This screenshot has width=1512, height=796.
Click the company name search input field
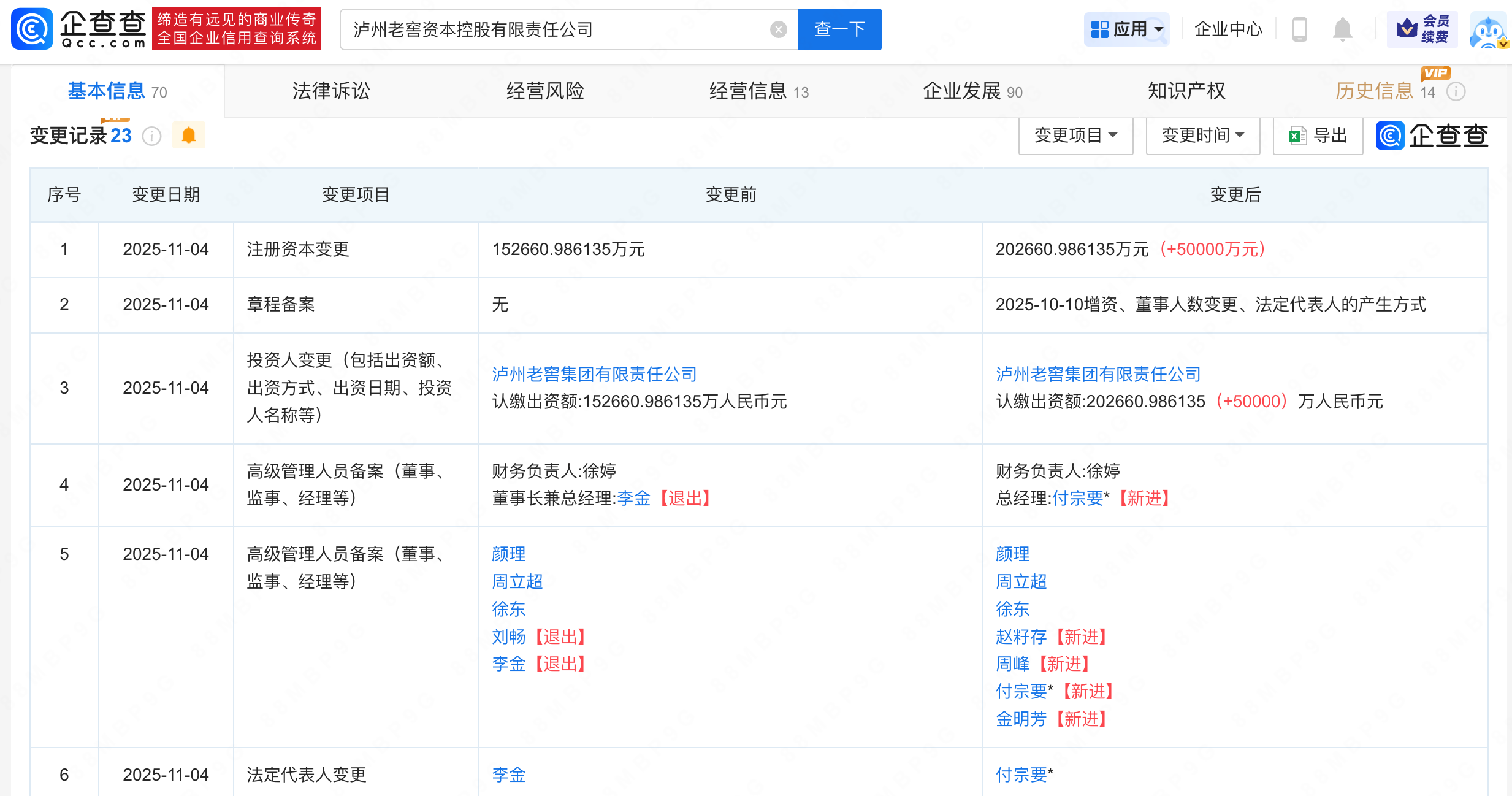pos(552,29)
